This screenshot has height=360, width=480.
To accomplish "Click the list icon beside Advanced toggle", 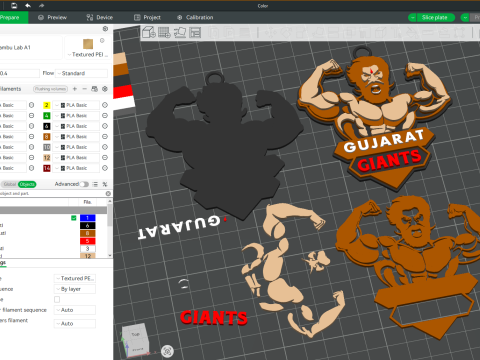I will point(95,184).
